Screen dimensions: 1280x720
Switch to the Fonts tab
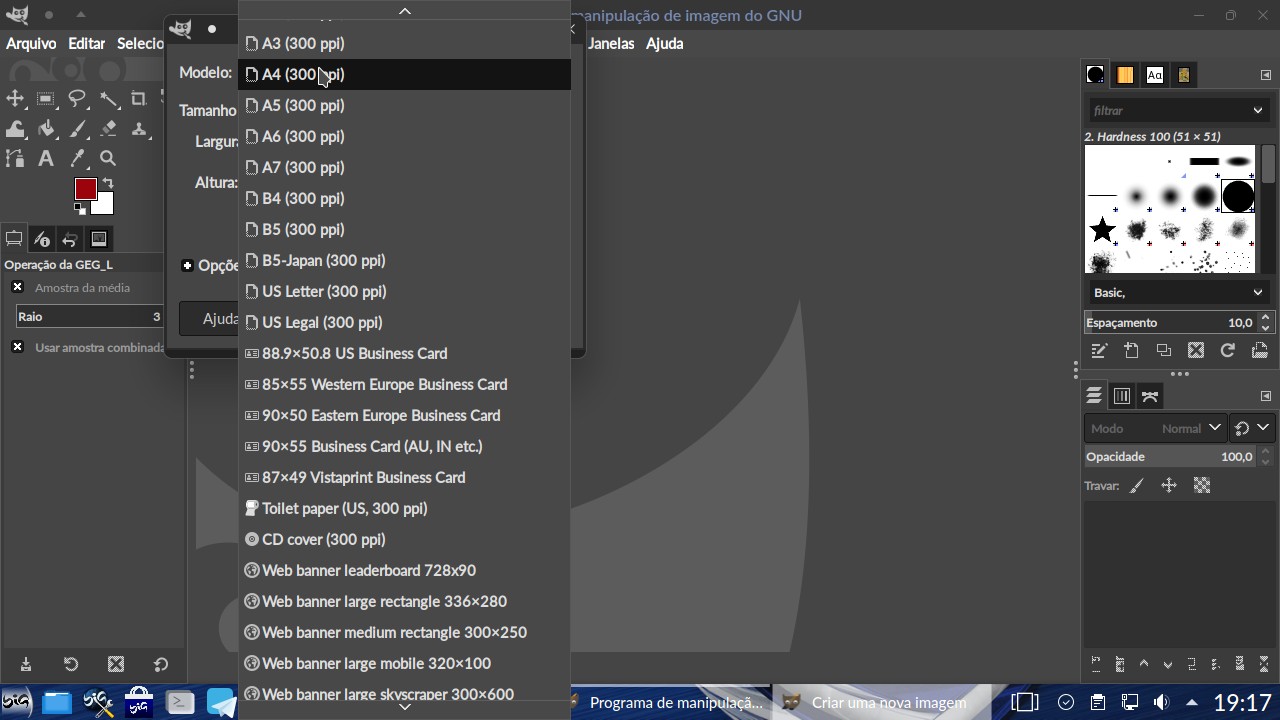(1155, 75)
